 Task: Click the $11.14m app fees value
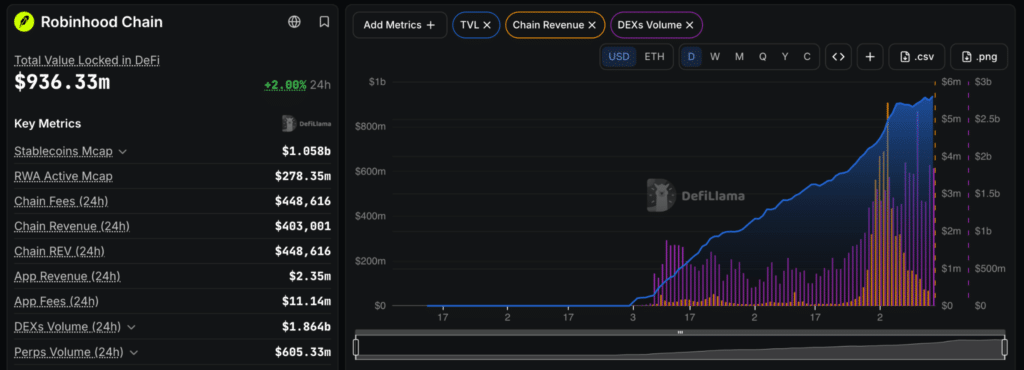[x=306, y=301]
